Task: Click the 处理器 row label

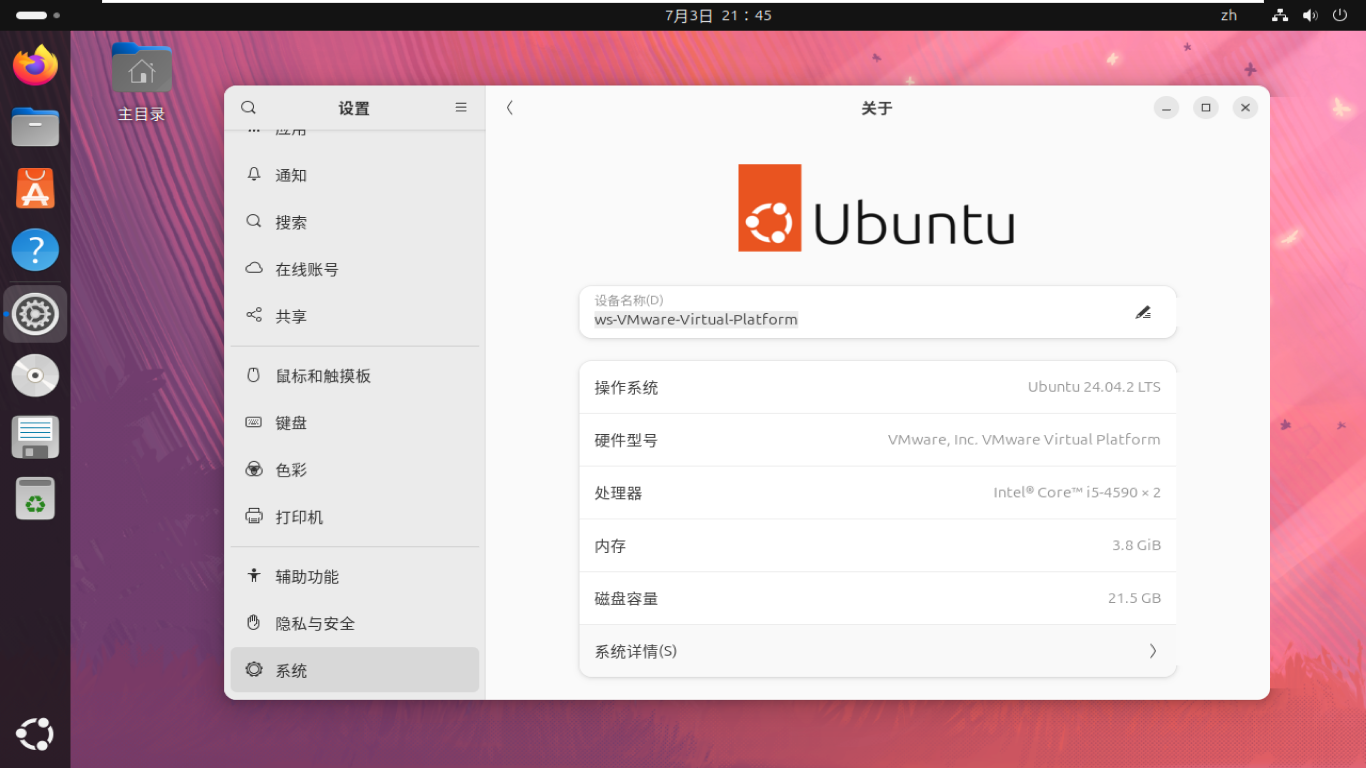Action: click(618, 493)
